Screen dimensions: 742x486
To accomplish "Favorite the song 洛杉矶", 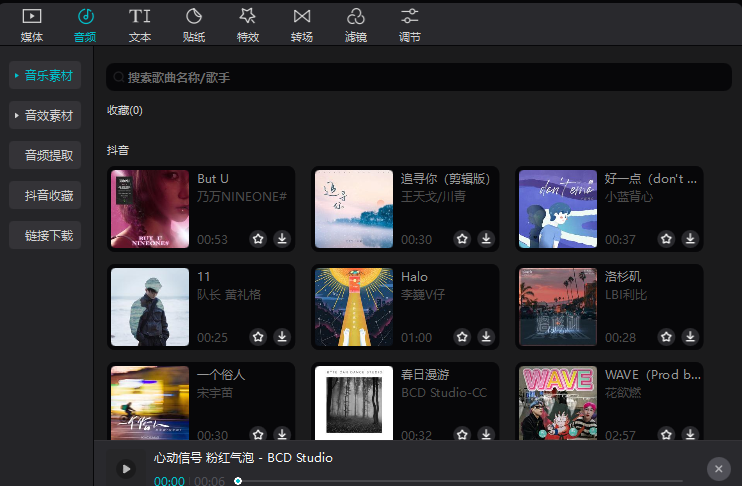I will click(666, 336).
